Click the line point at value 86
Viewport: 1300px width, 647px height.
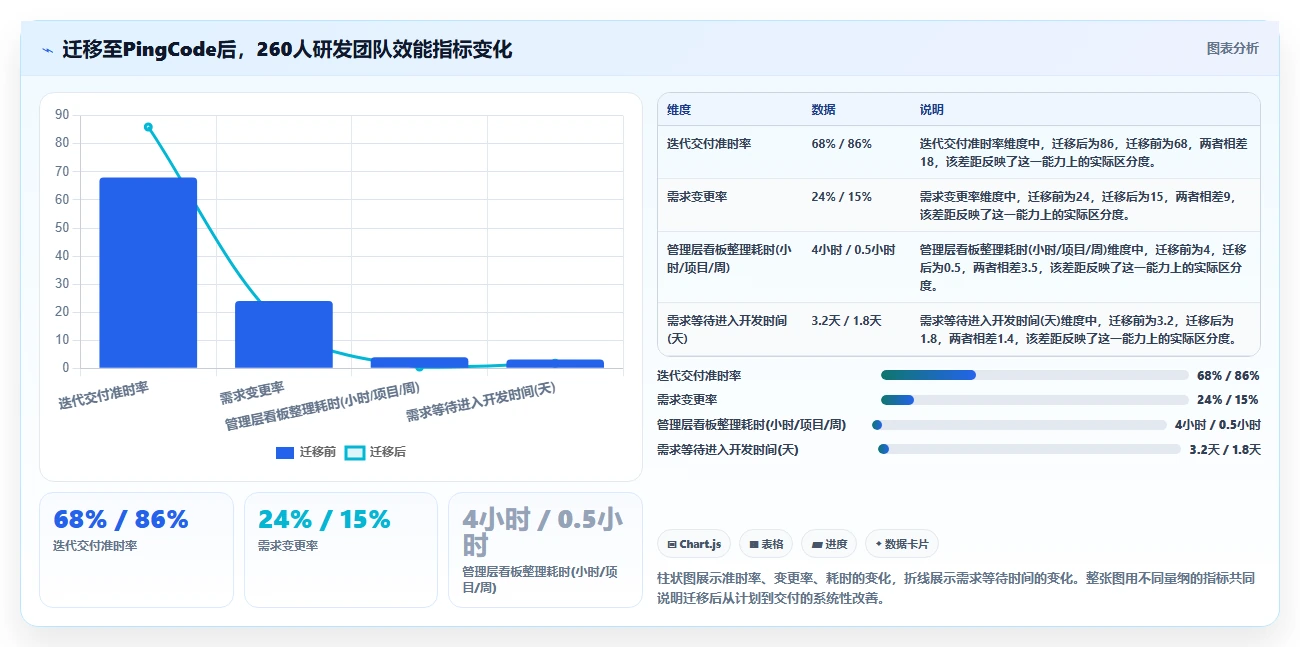tap(148, 127)
